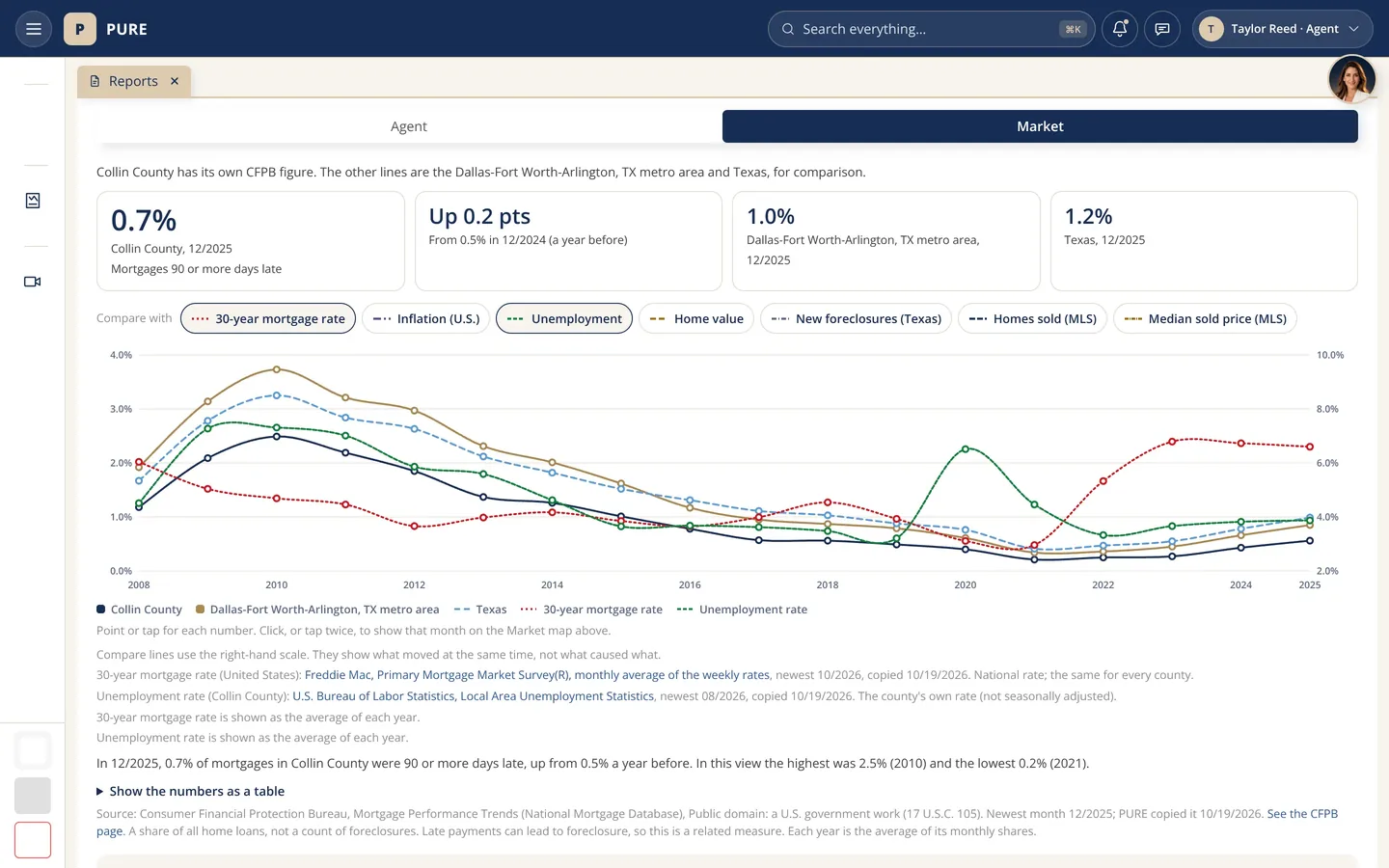Toggle the Inflation (U.S.) comparison chip
Image resolution: width=1389 pixels, height=868 pixels.
[x=426, y=318]
